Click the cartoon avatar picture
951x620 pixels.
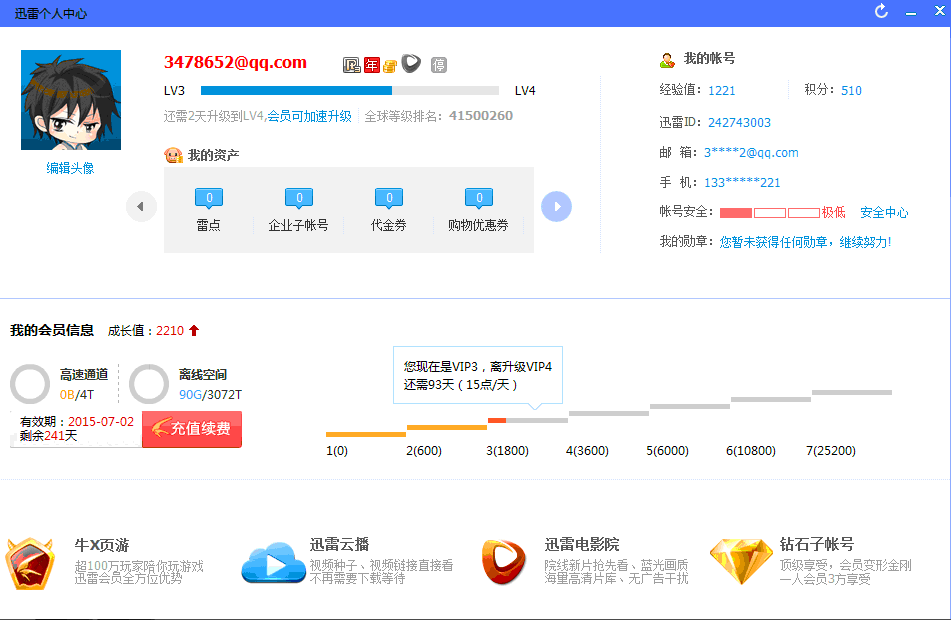click(x=71, y=100)
